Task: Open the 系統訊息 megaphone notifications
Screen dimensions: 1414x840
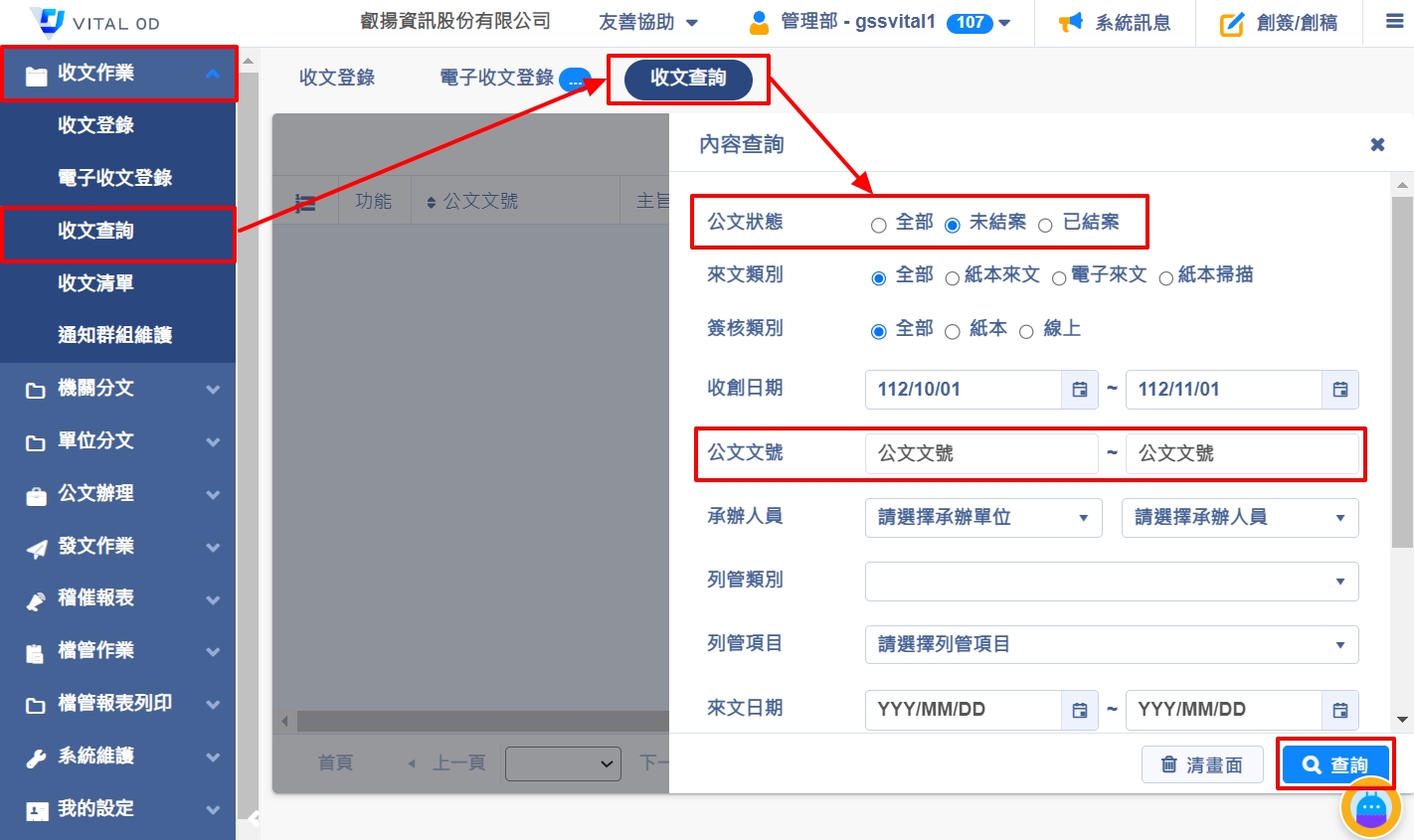Action: pos(1071,23)
